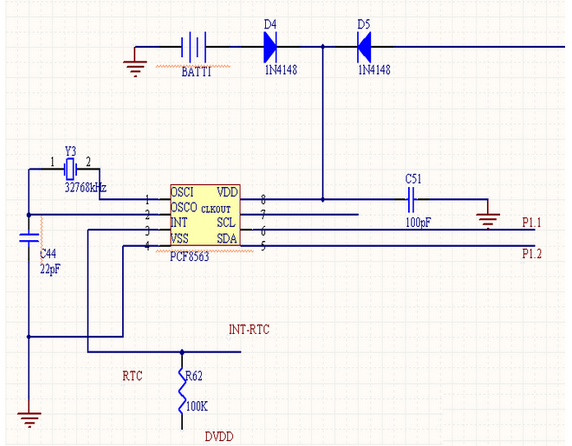Select the C44 capacitor symbol

tap(29, 238)
